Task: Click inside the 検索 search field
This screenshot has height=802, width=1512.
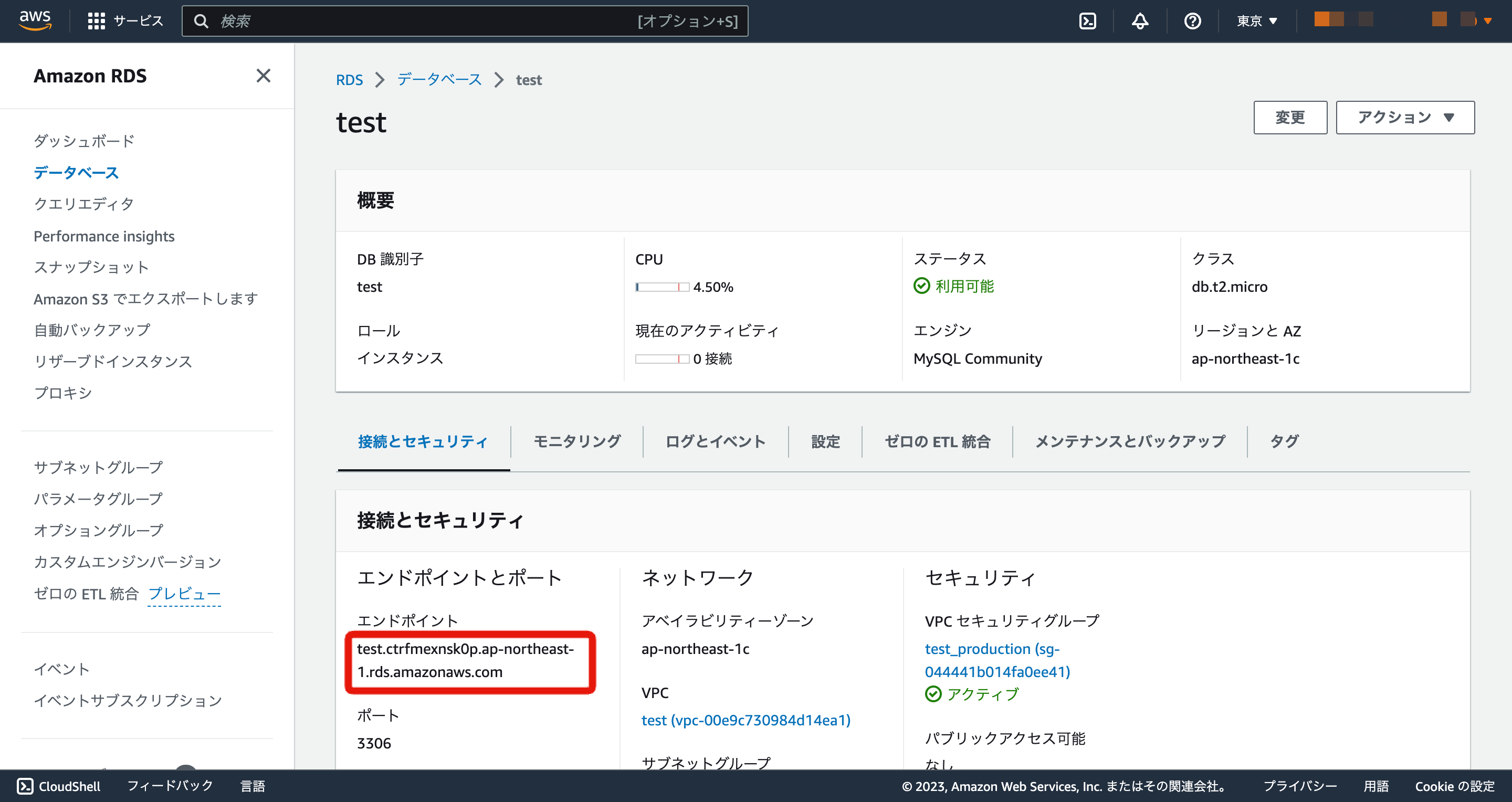Action: point(411,20)
